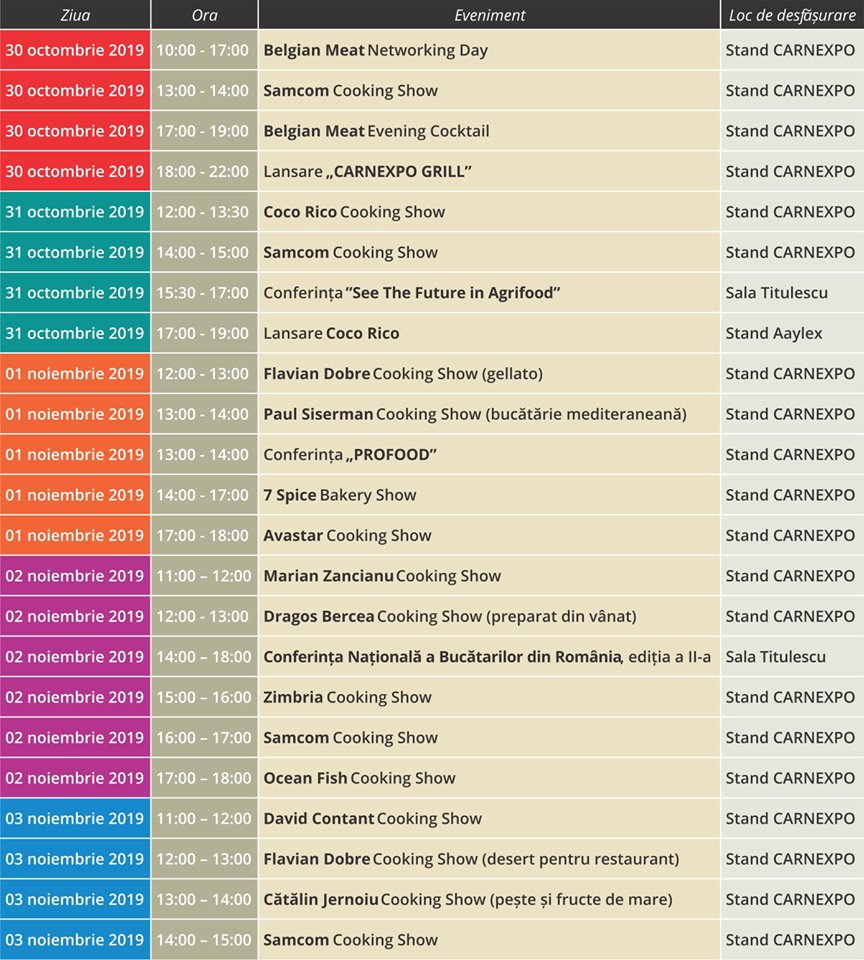Click the "Lansare Coco Rico" event text
The image size is (864, 960).
tap(331, 333)
